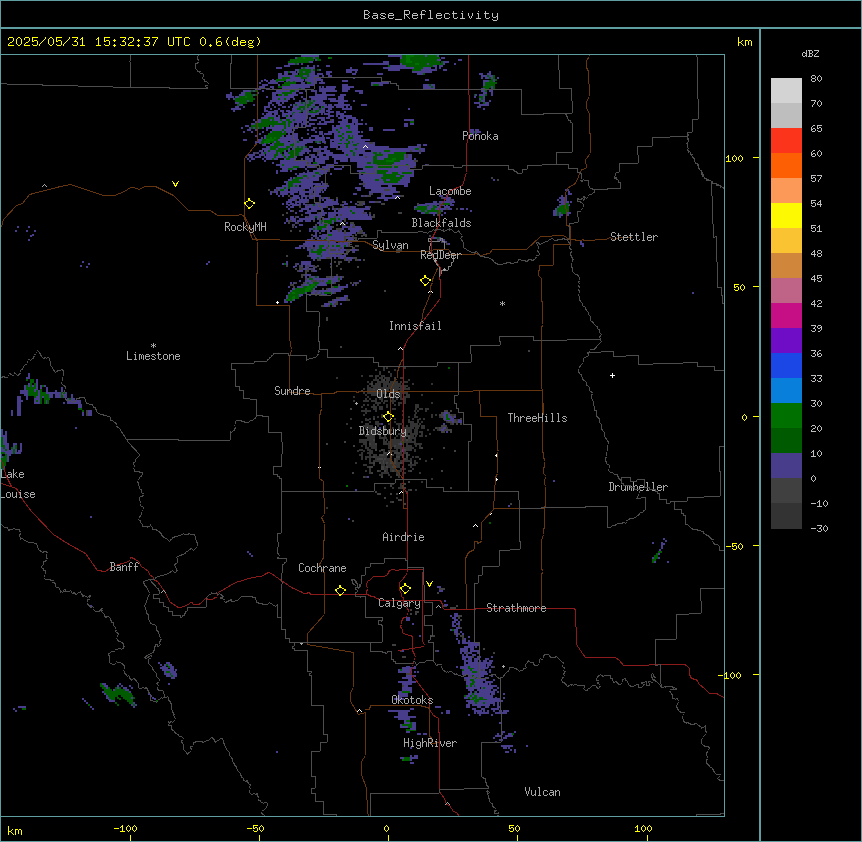Image resolution: width=862 pixels, height=842 pixels.
Task: Click the Calgary city label
Action: pos(399,603)
